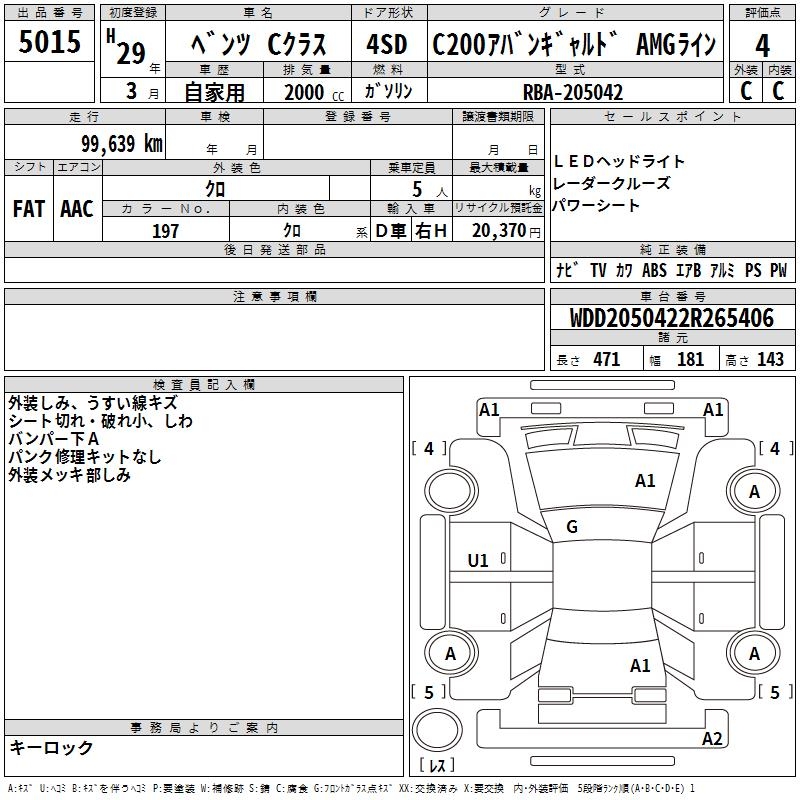The width and height of the screenshot is (800, 800).
Task: Click the color number 197
Action: pos(165,231)
